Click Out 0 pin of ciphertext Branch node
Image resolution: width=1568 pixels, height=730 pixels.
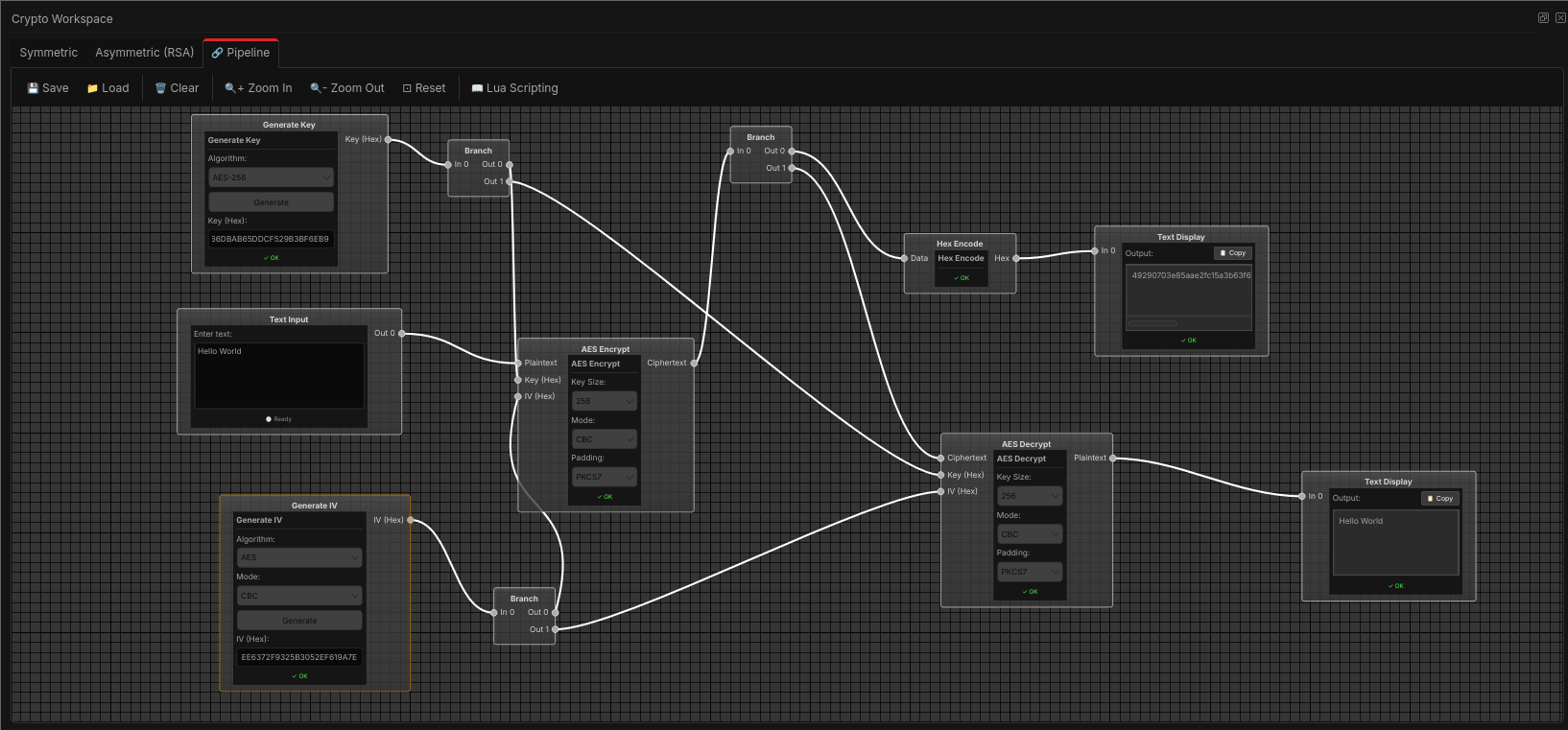click(792, 151)
